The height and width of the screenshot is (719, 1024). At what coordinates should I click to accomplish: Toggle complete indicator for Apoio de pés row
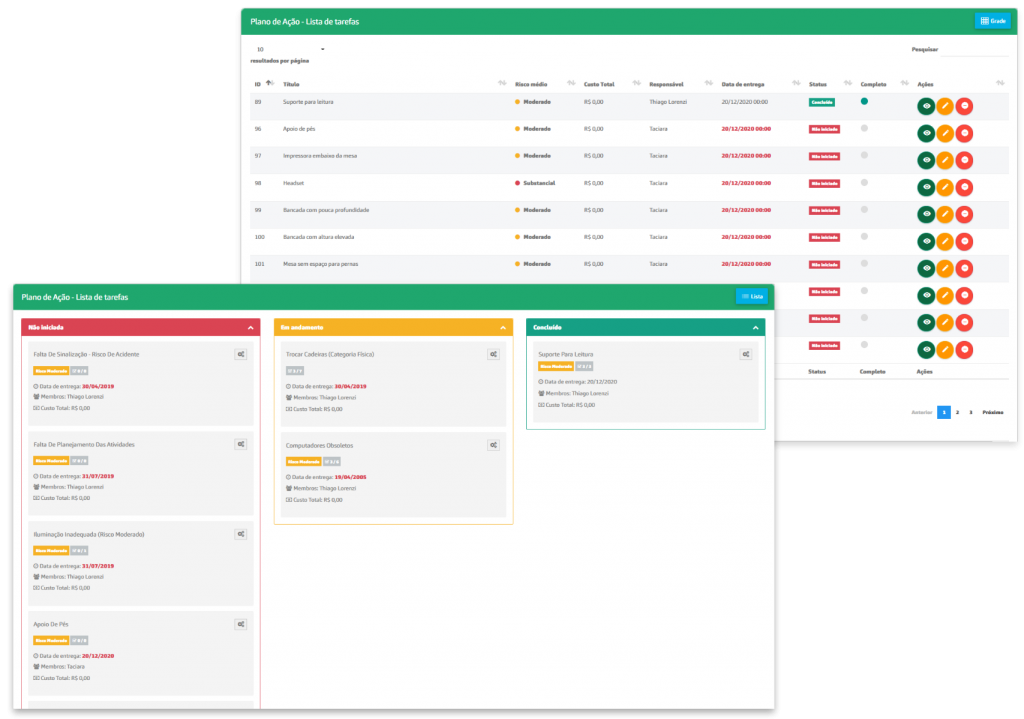click(864, 128)
